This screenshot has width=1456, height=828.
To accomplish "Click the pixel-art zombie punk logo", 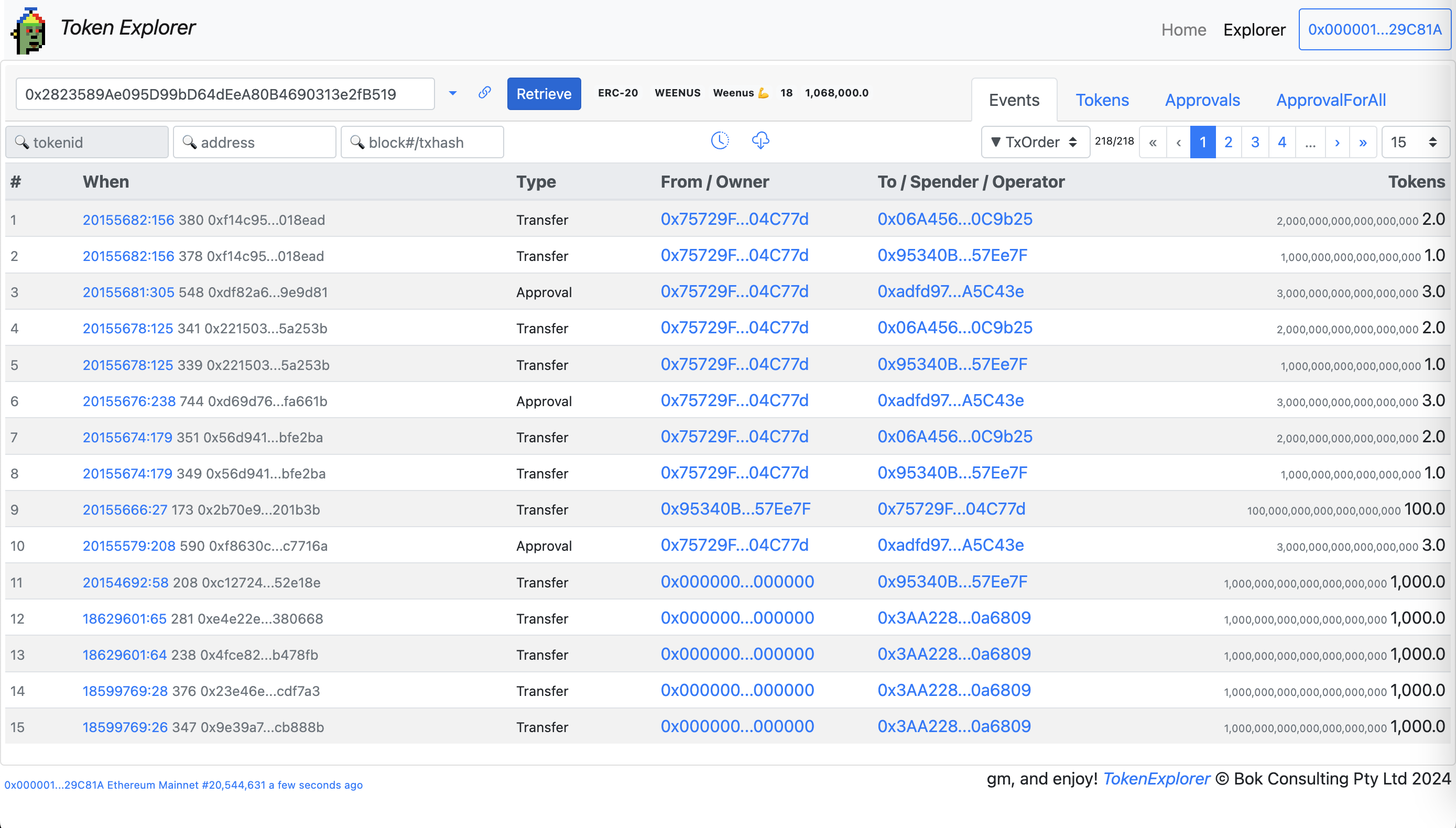I will coord(28,31).
